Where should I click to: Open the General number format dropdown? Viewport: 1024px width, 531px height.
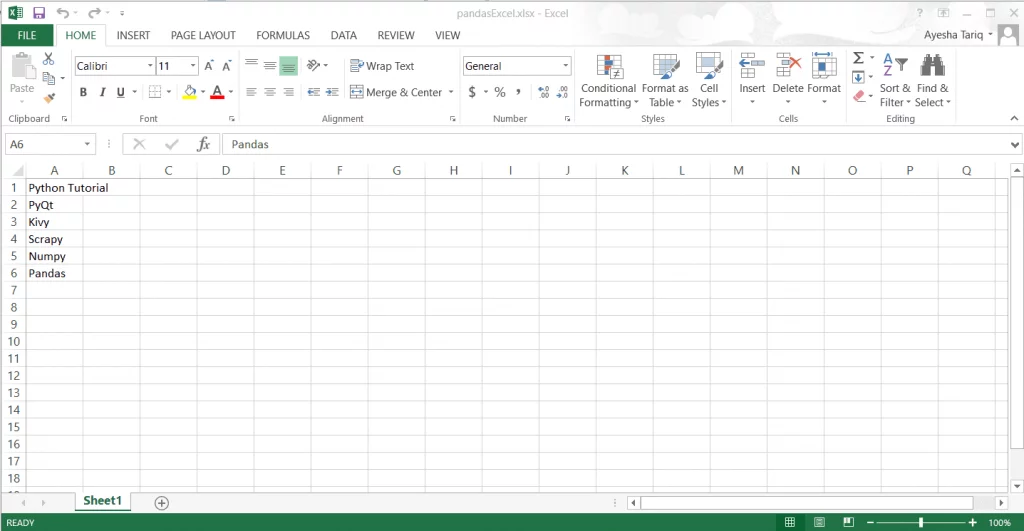(566, 66)
